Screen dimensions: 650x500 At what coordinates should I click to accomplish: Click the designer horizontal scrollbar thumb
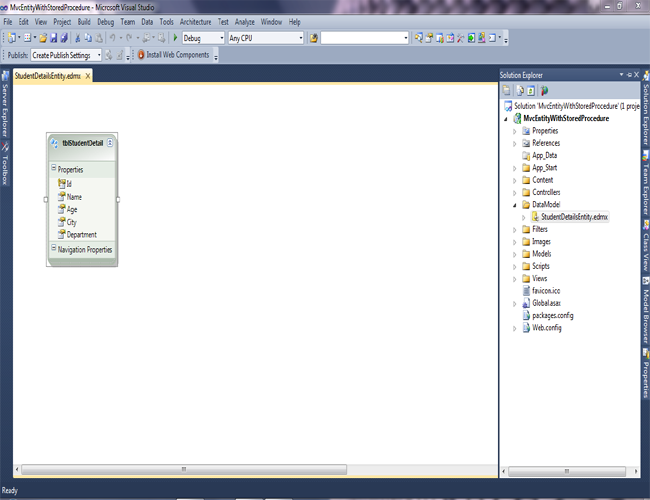point(184,469)
